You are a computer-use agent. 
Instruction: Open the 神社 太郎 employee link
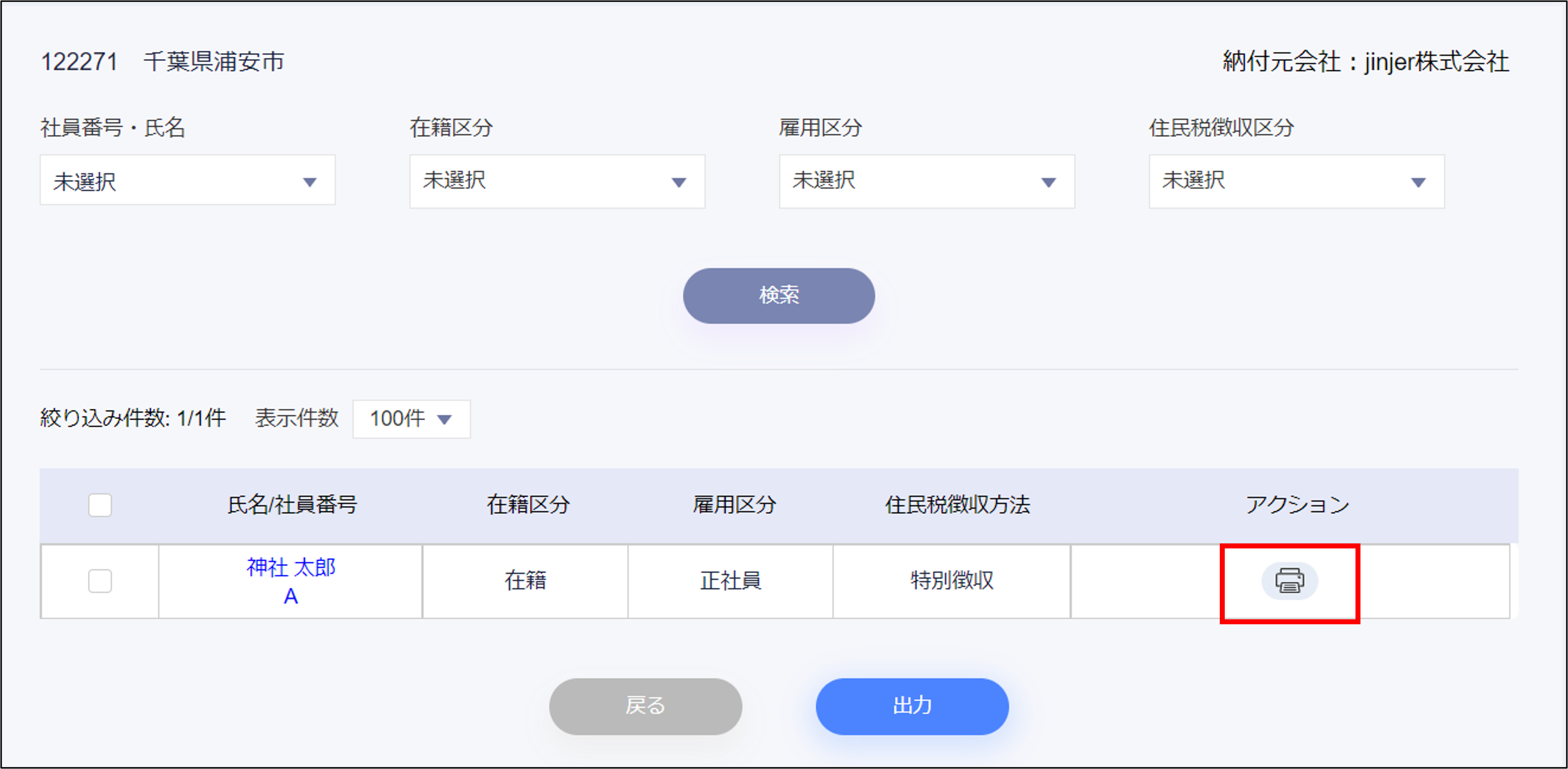(291, 567)
